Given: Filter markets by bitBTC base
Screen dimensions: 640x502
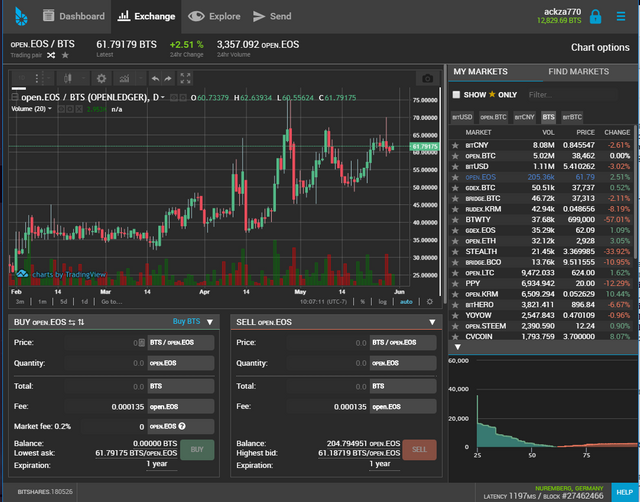Looking at the screenshot, I should point(572,117).
